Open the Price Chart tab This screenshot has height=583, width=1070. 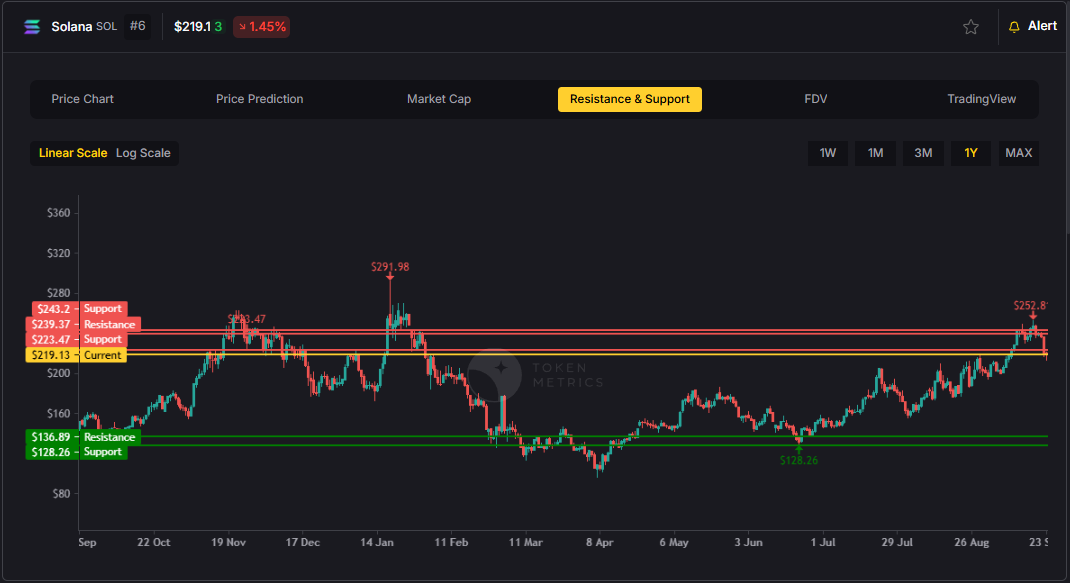[x=83, y=99]
